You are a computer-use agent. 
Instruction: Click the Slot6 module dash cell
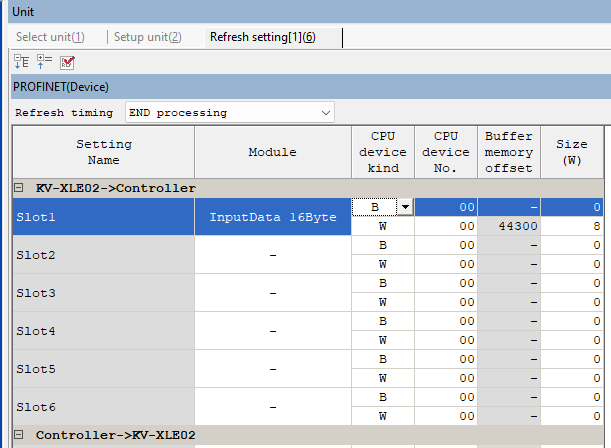pyautogui.click(x=273, y=407)
